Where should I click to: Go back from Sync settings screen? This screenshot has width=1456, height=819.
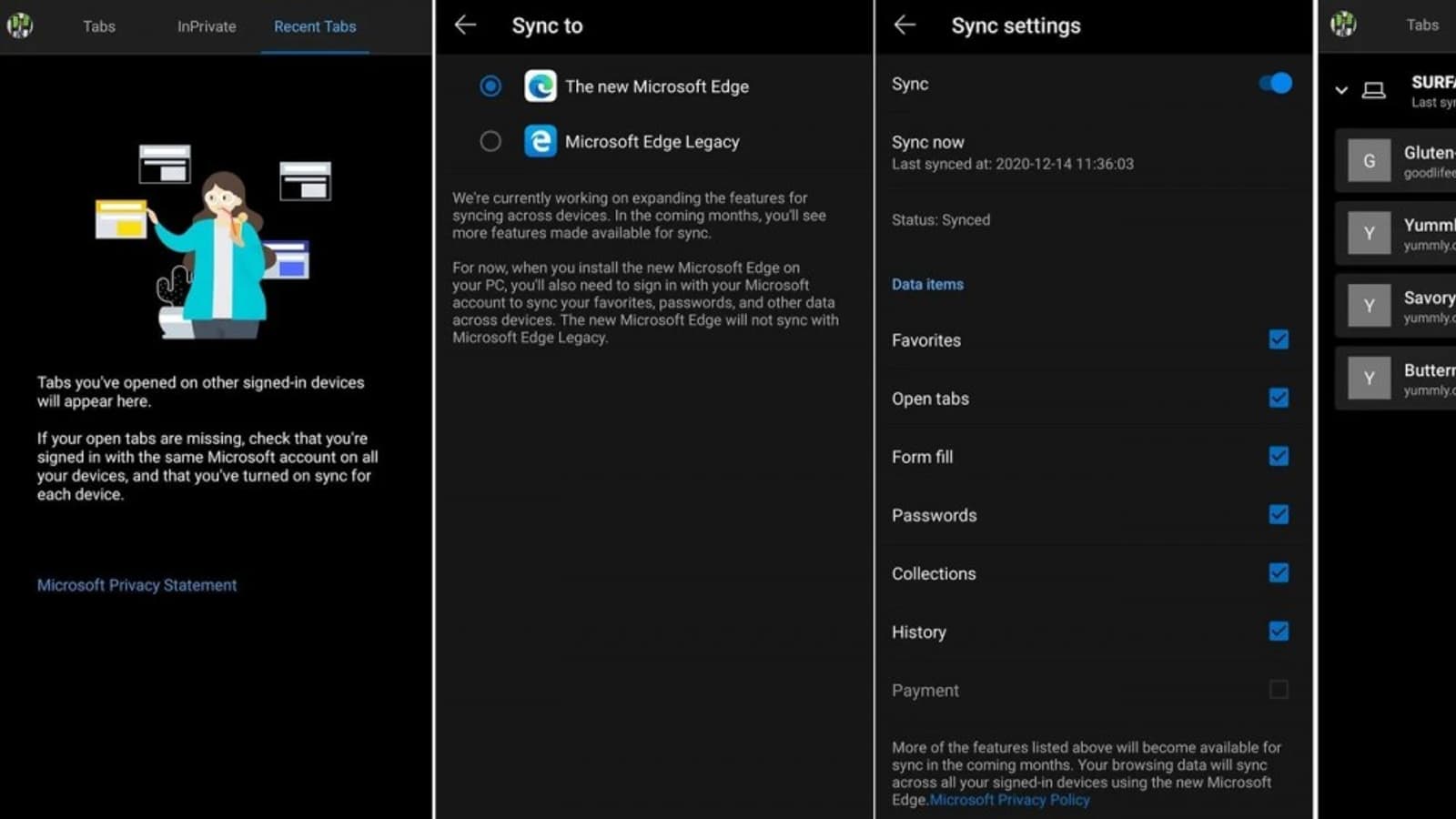pos(905,25)
